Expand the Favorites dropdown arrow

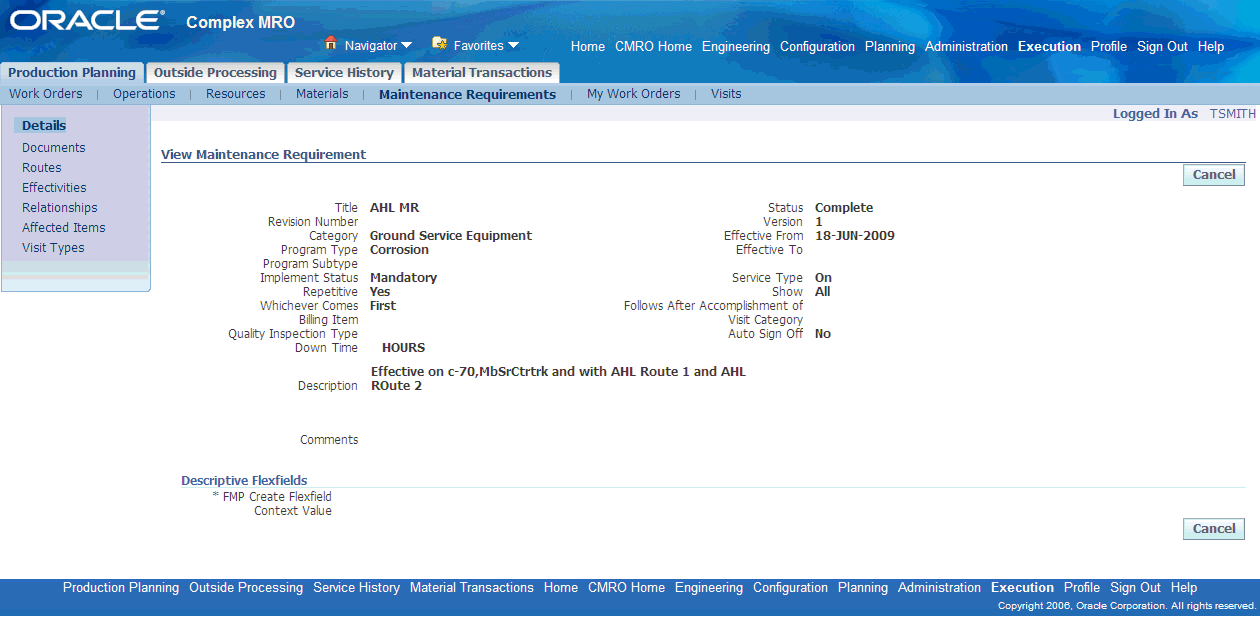click(x=513, y=45)
